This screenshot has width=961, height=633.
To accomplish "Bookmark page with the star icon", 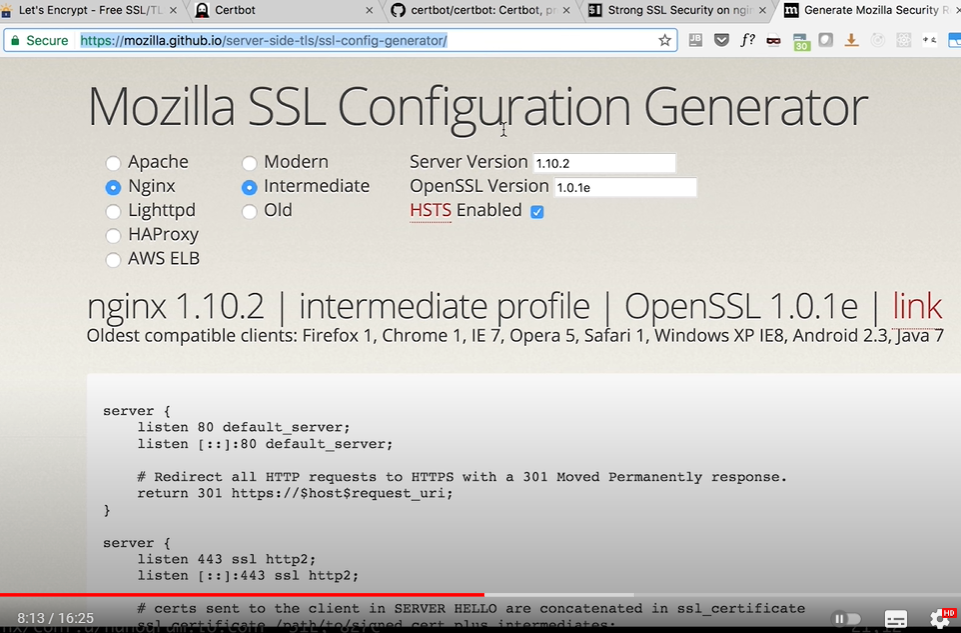I will click(x=664, y=40).
